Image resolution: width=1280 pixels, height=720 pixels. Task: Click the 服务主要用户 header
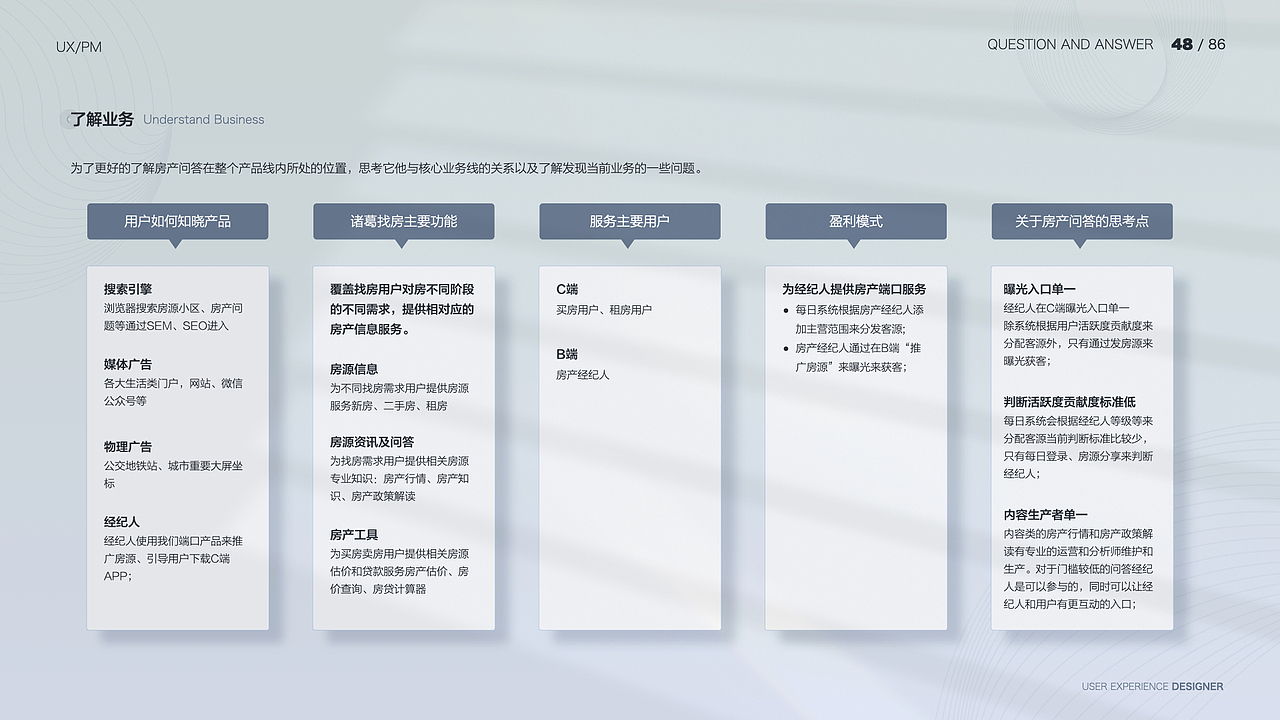click(x=629, y=221)
